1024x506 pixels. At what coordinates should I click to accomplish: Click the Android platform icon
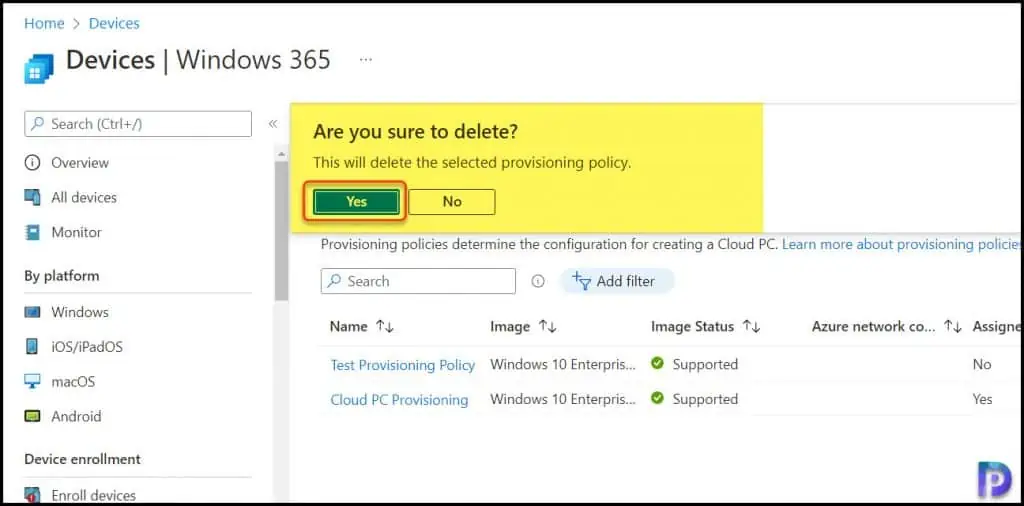pyautogui.click(x=32, y=416)
